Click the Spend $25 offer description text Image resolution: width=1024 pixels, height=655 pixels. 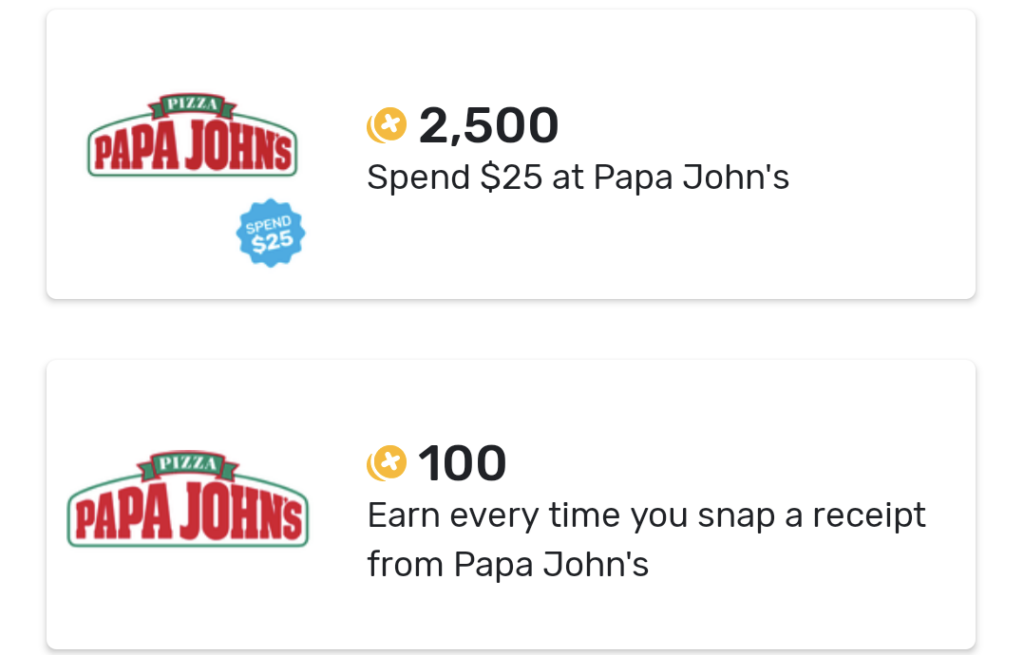click(x=577, y=177)
